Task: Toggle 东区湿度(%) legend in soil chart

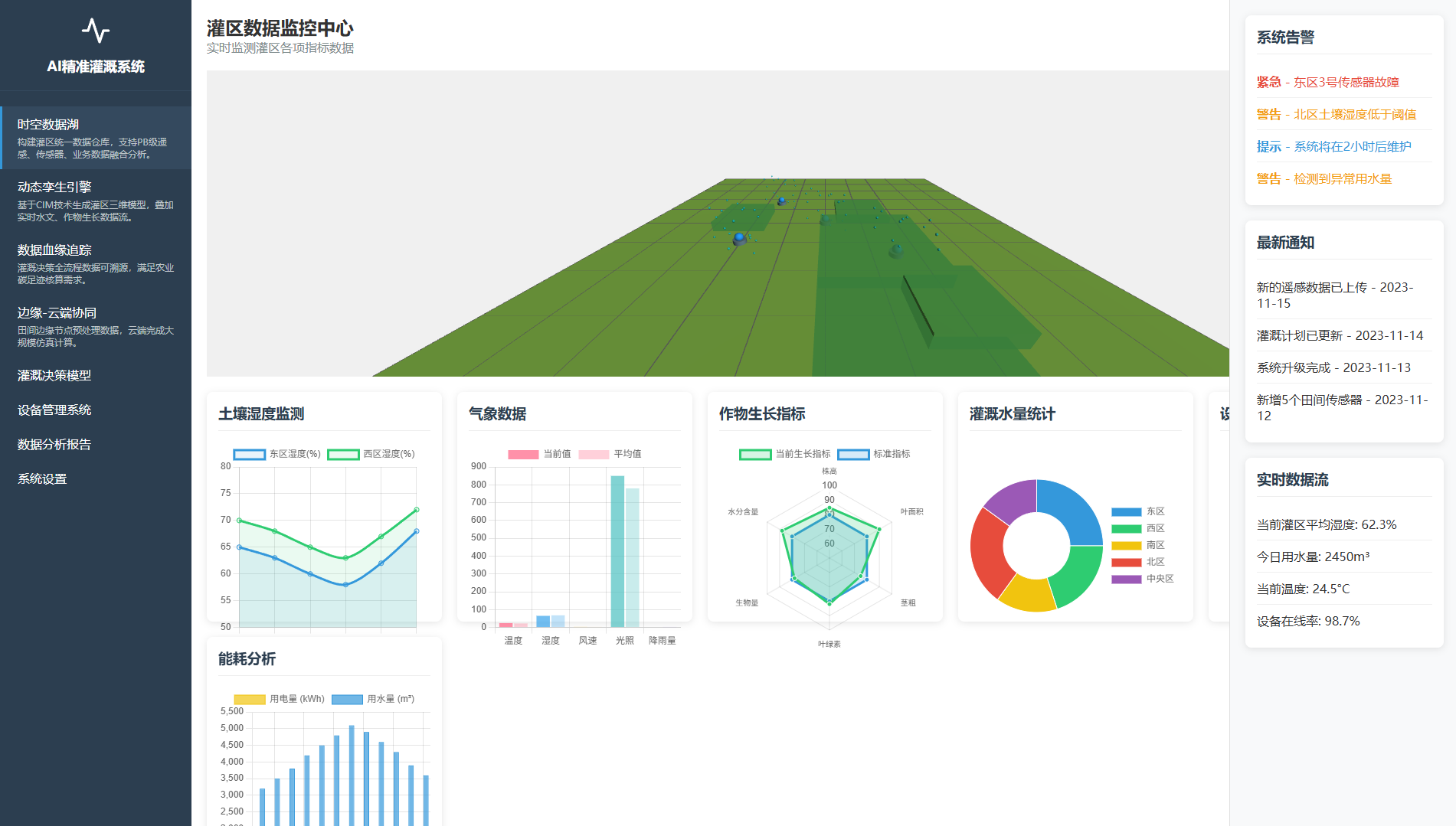Action: point(277,454)
